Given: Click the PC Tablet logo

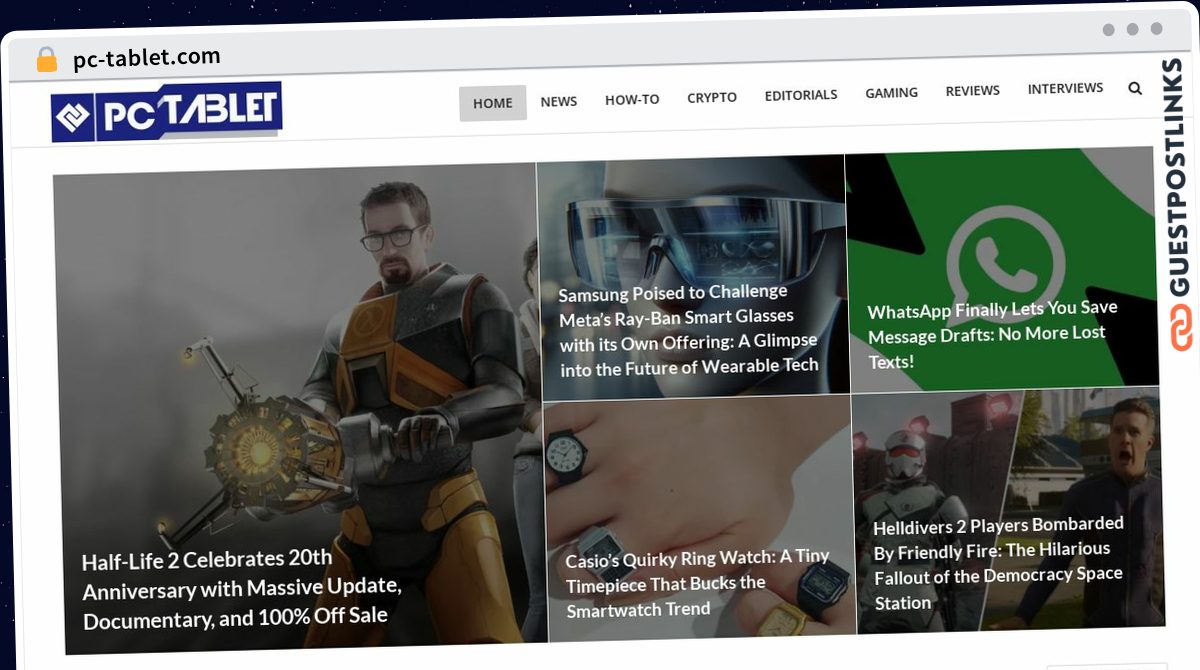Looking at the screenshot, I should pos(167,112).
